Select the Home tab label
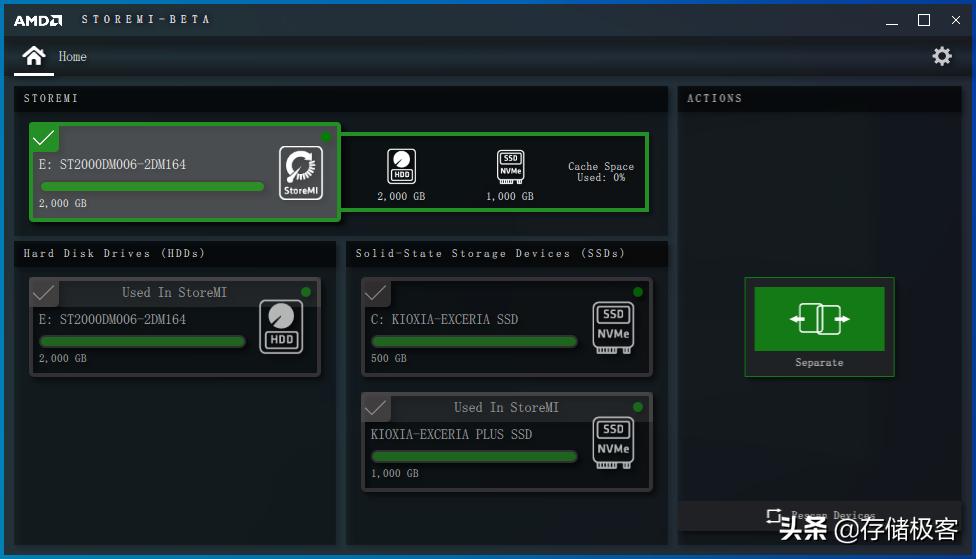976x559 pixels. 72,57
